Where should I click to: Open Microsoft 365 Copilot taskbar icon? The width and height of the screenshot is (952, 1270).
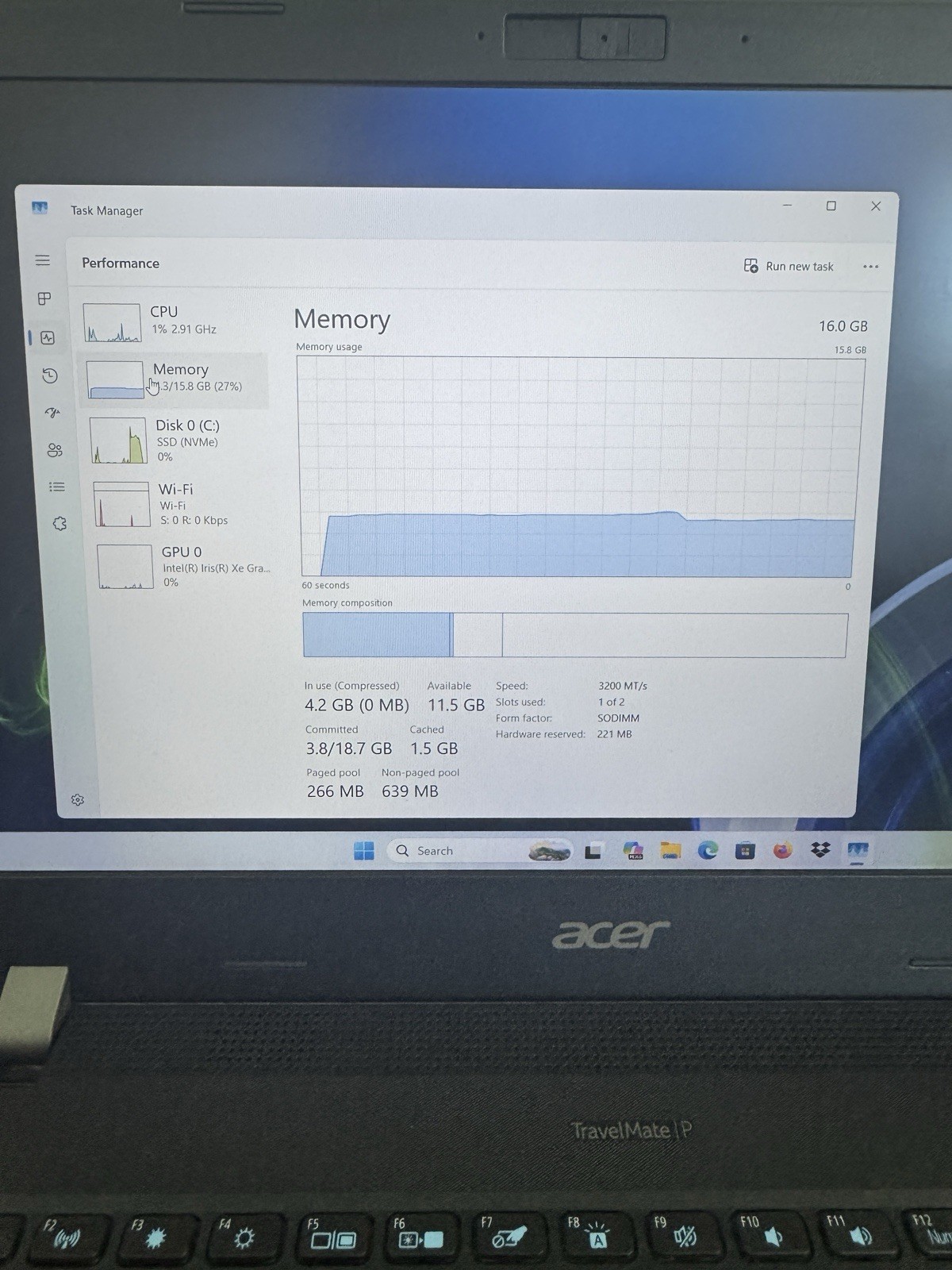[x=633, y=852]
